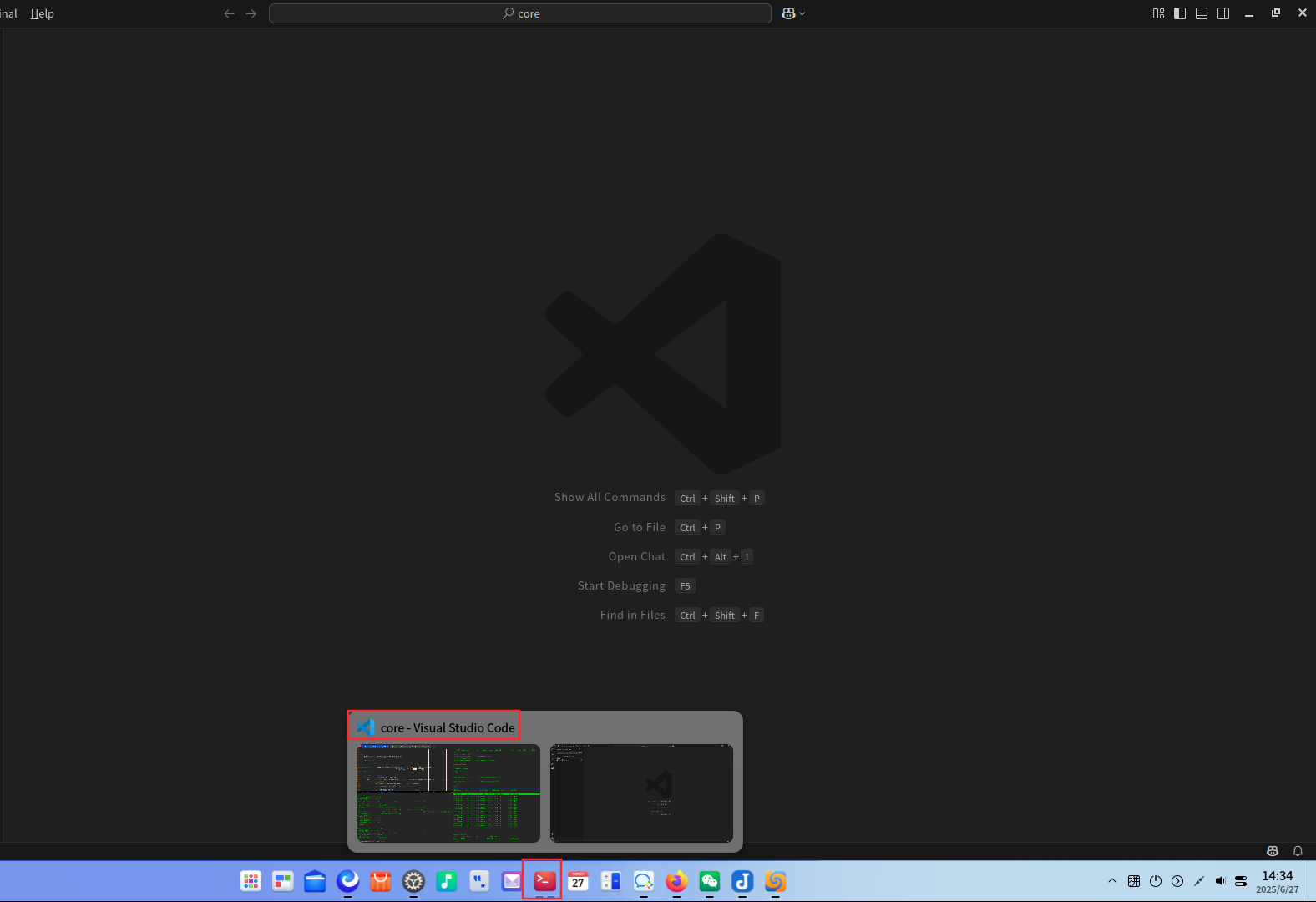Click the red terminal icon in the taskbar
Viewport: 1316px width, 902px height.
(x=544, y=880)
